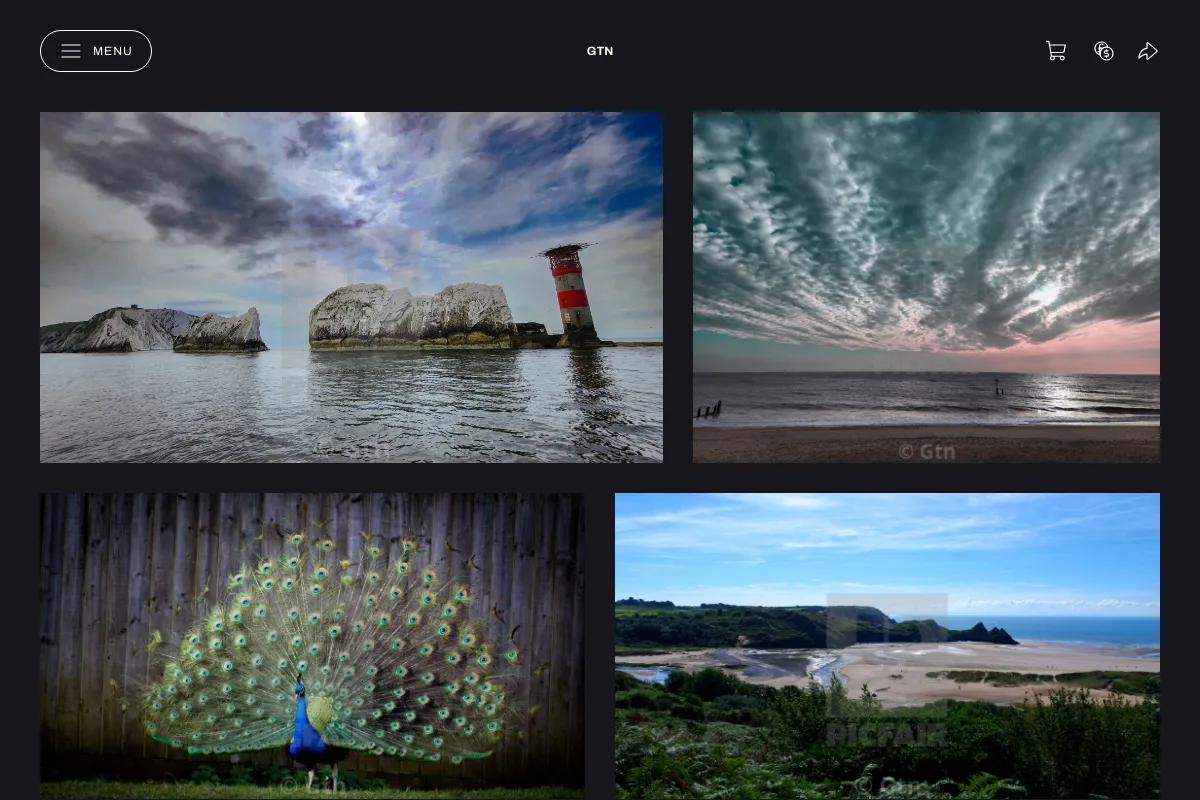Open the peacock photo

(312, 646)
